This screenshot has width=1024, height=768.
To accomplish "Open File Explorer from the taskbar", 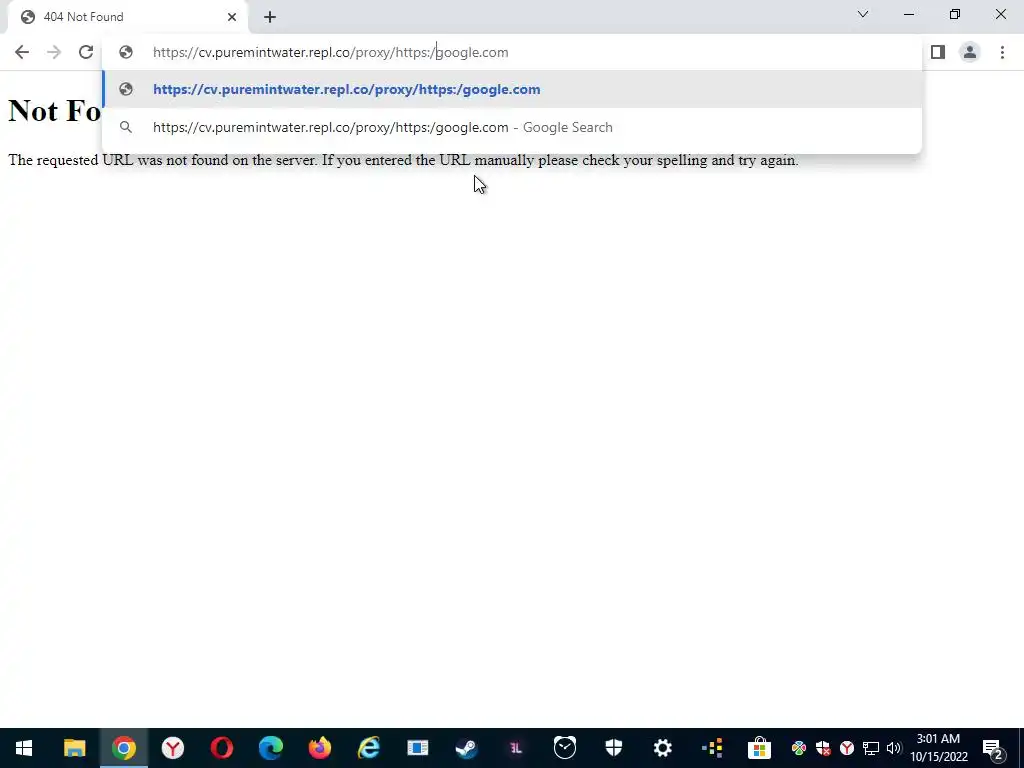I will [x=74, y=748].
